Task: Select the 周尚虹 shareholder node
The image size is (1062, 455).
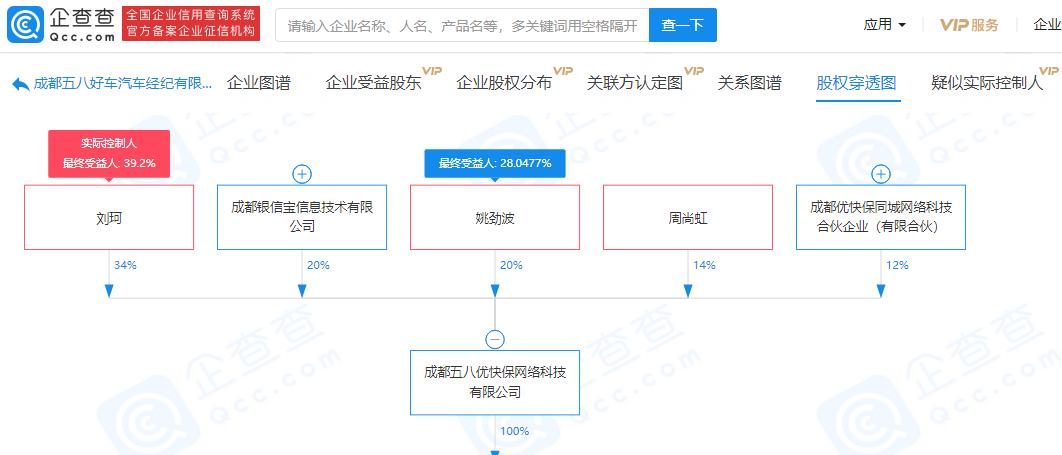Action: pos(688,217)
